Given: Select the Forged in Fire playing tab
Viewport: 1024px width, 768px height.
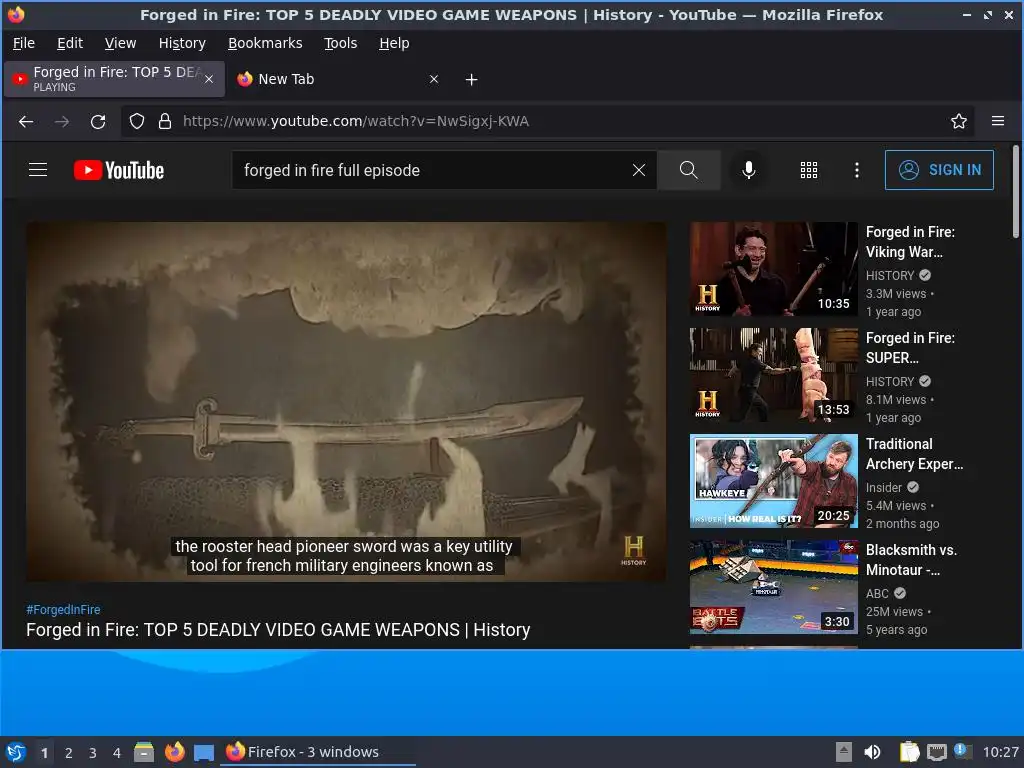Looking at the screenshot, I should click(x=114, y=79).
